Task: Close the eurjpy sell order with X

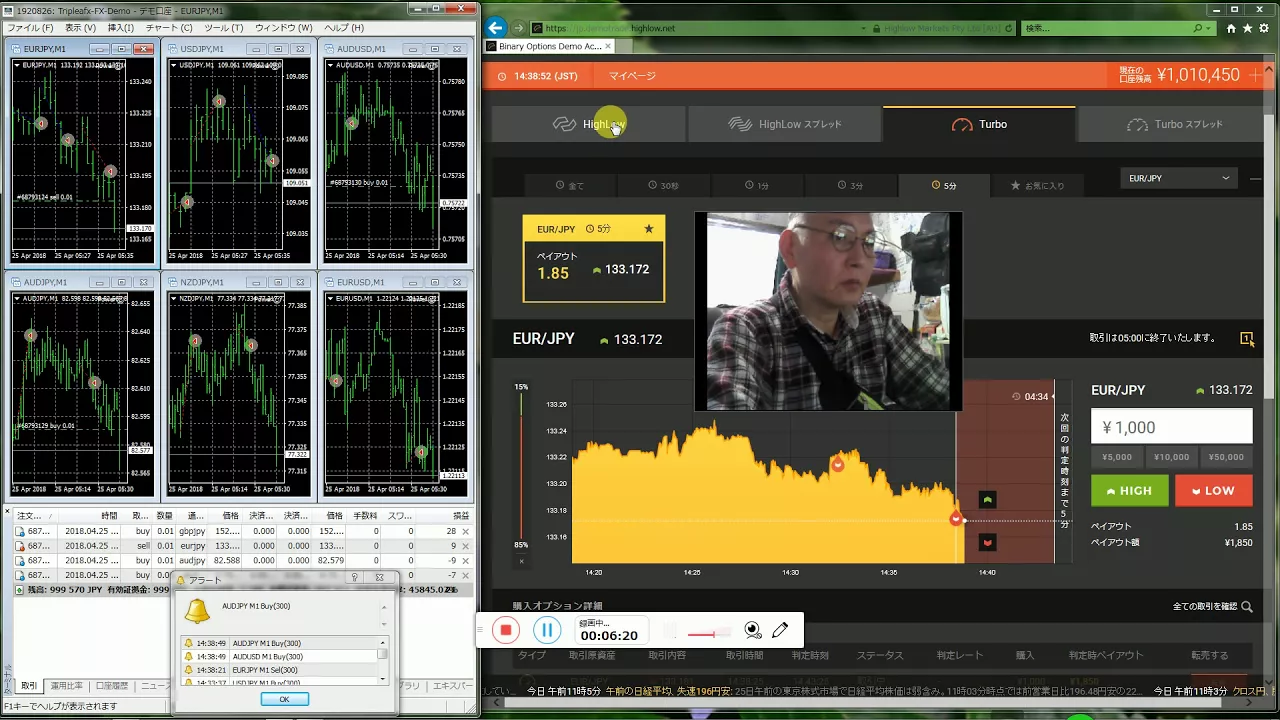Action: (465, 546)
